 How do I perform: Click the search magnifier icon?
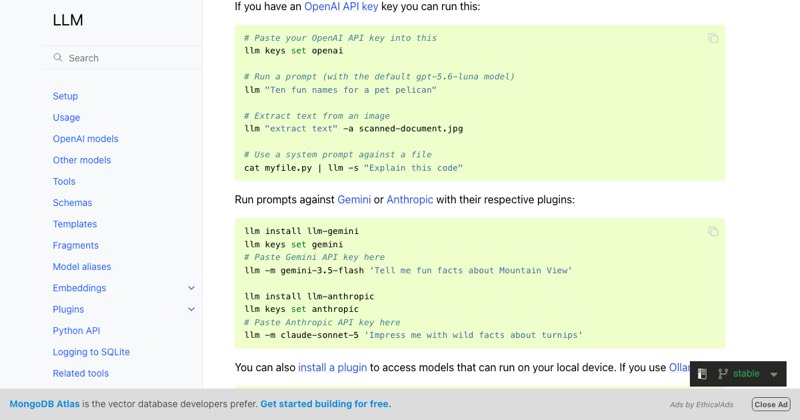58,58
